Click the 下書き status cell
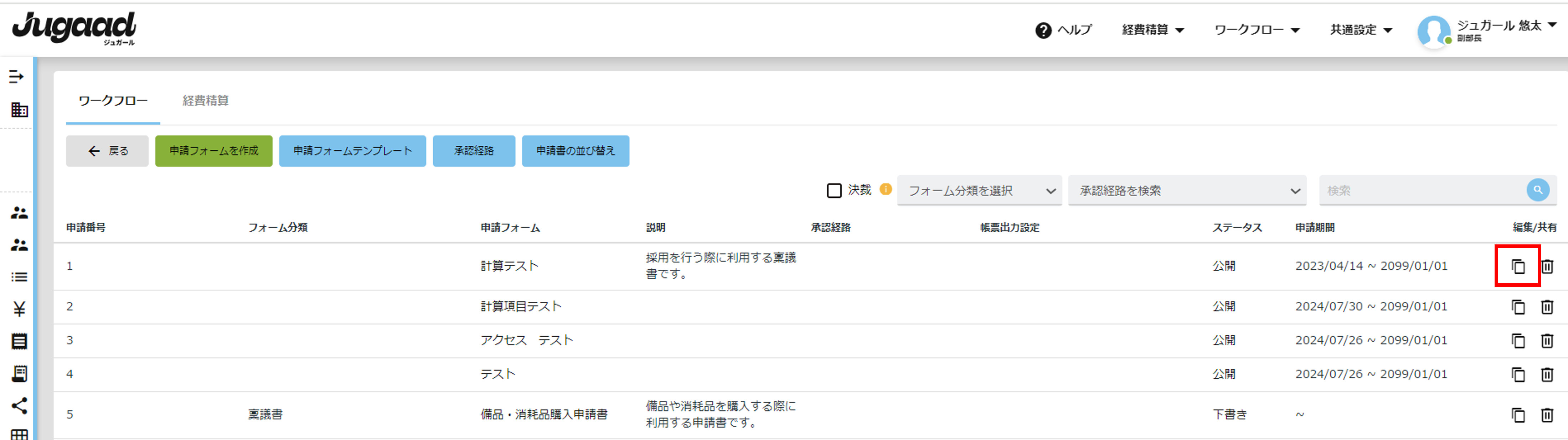The image size is (1568, 440). point(1229,415)
